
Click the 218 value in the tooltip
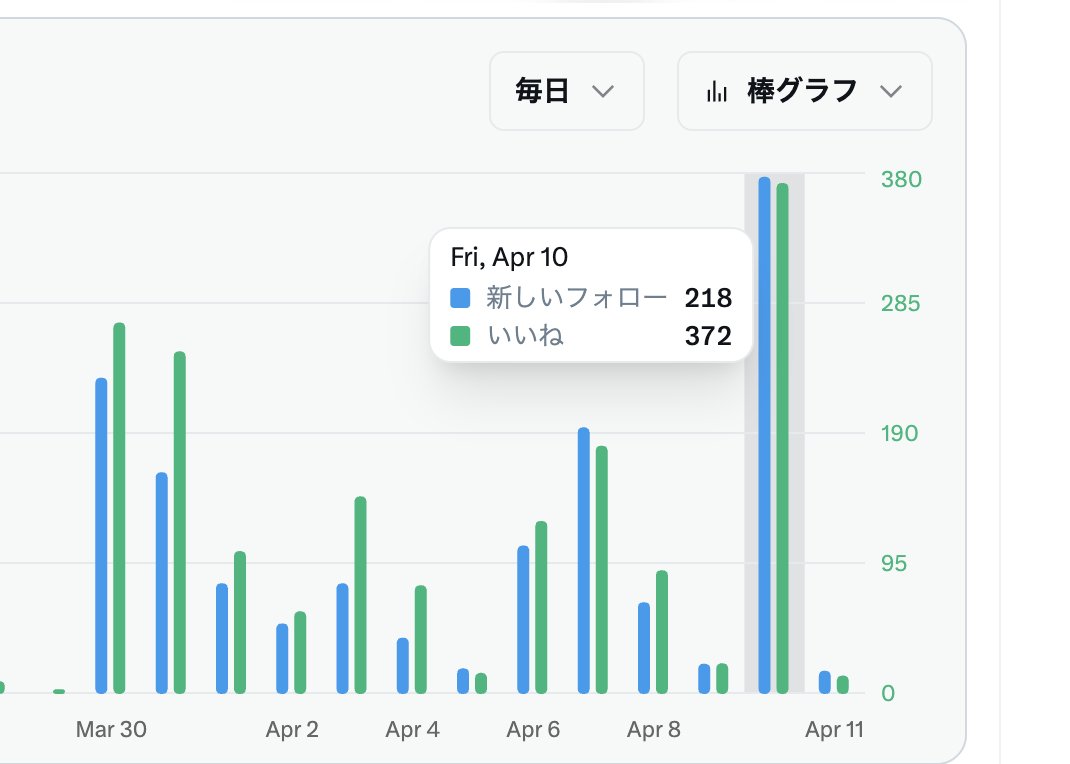708,298
